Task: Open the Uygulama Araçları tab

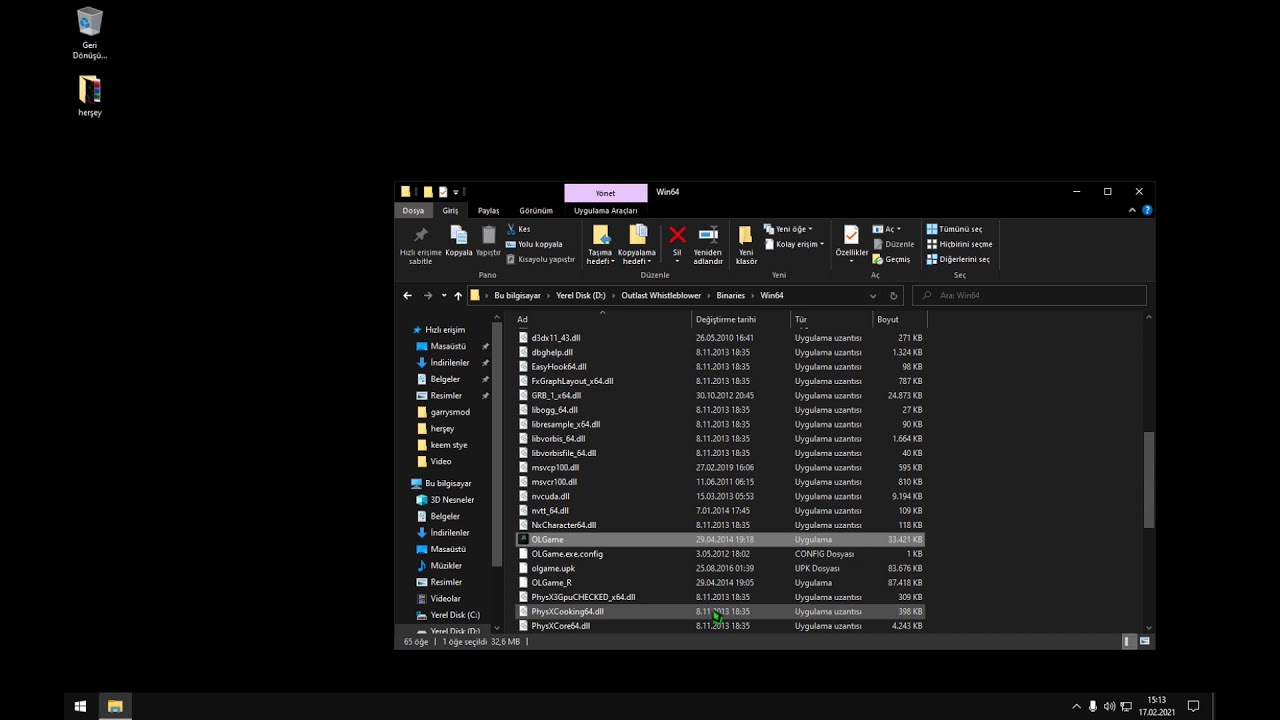Action: click(605, 211)
